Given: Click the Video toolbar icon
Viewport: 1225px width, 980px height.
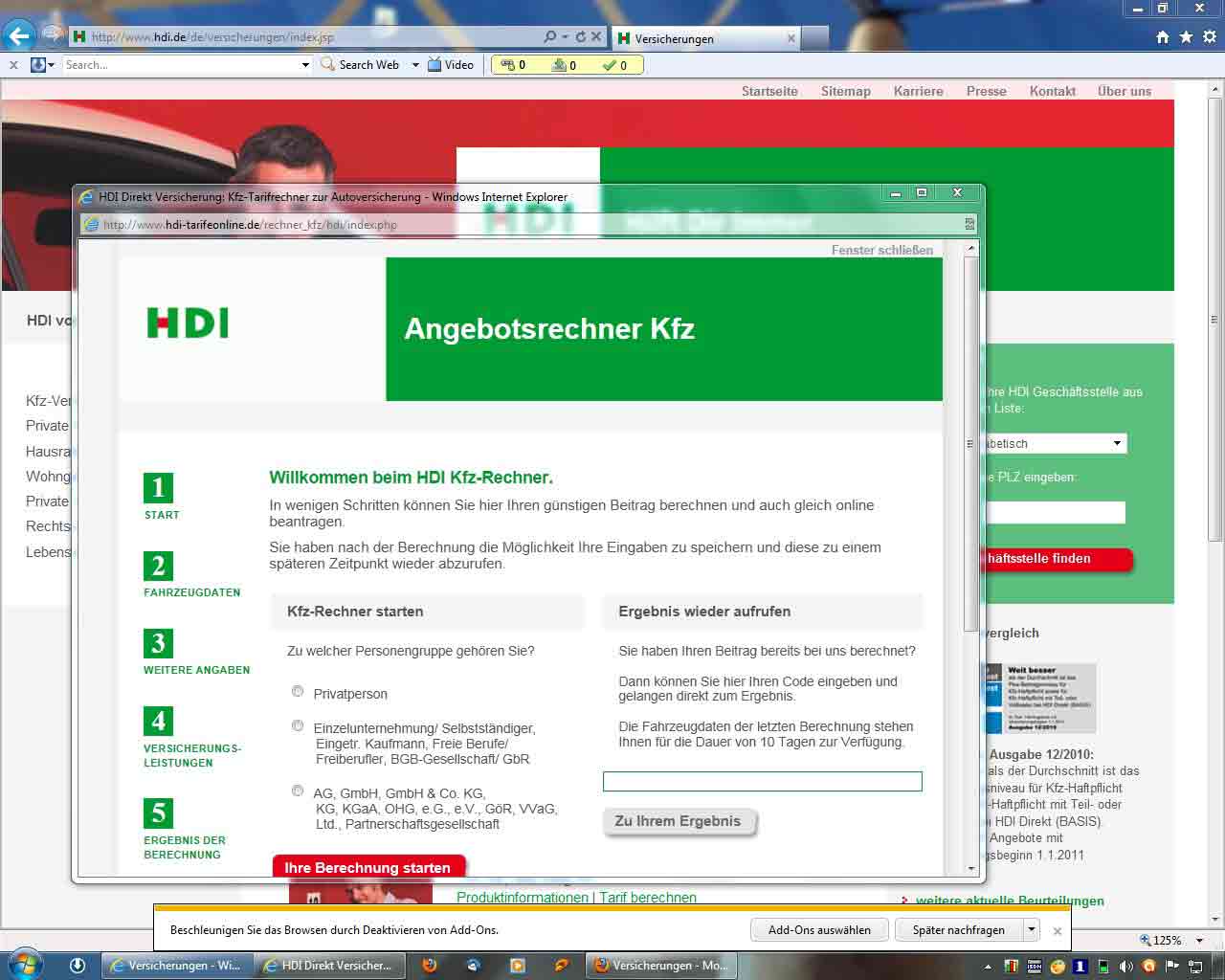Looking at the screenshot, I should click(x=450, y=65).
